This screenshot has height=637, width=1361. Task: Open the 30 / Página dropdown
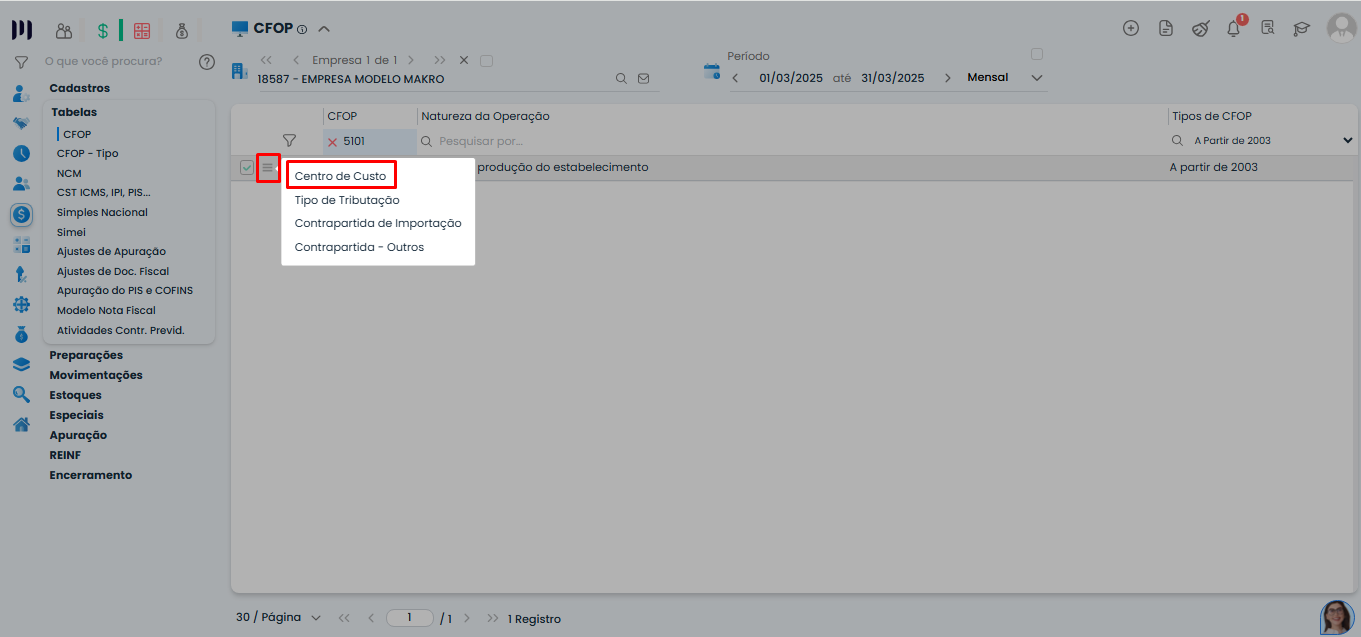279,618
